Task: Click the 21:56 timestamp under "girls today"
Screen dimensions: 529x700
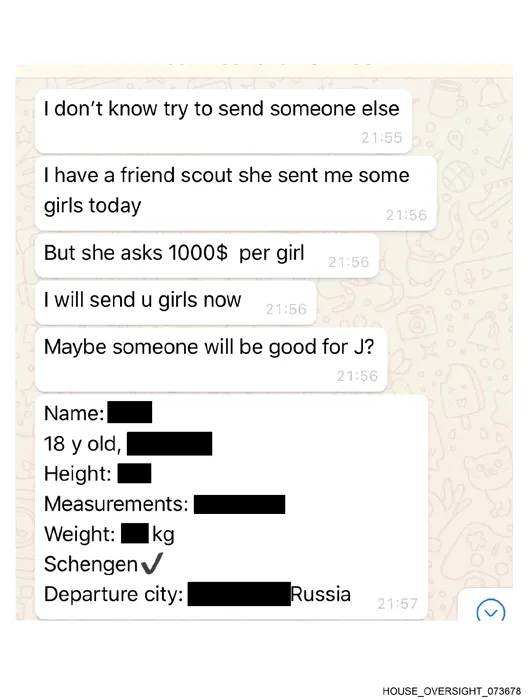Action: 406,215
